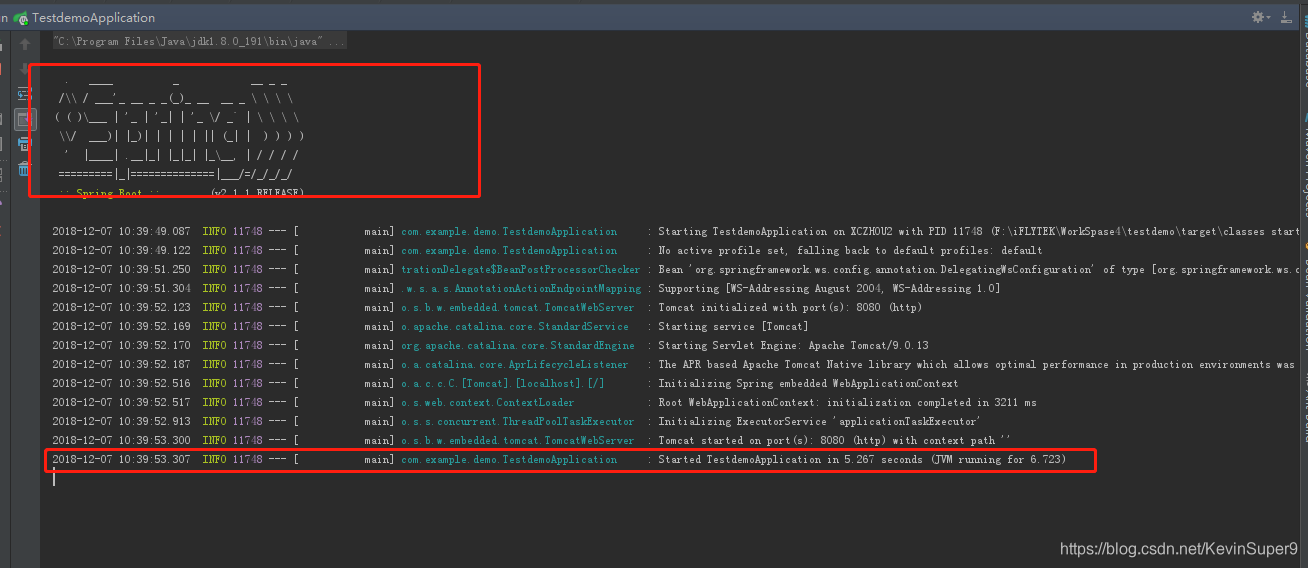Click 'trationDelegate$BeanPostProcessorChecker' logger name
1308x568 pixels.
[520, 270]
